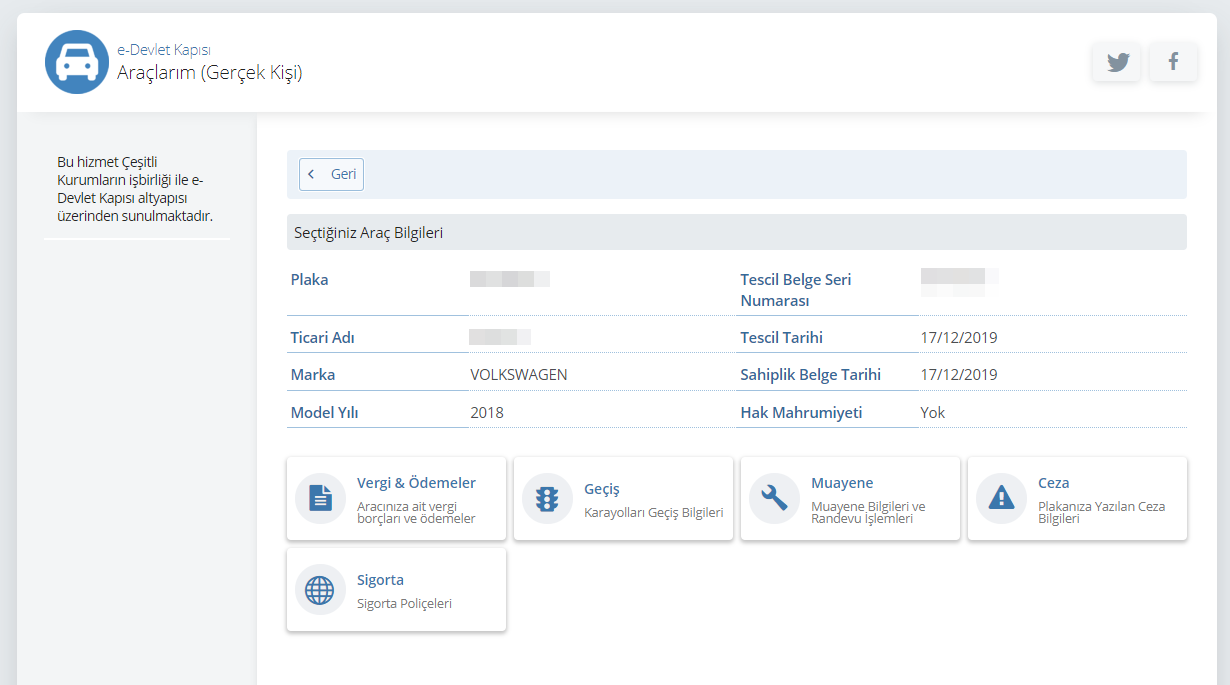Share the page via the Twitter icon
Screen dimensions: 1230x685
point(1117,62)
